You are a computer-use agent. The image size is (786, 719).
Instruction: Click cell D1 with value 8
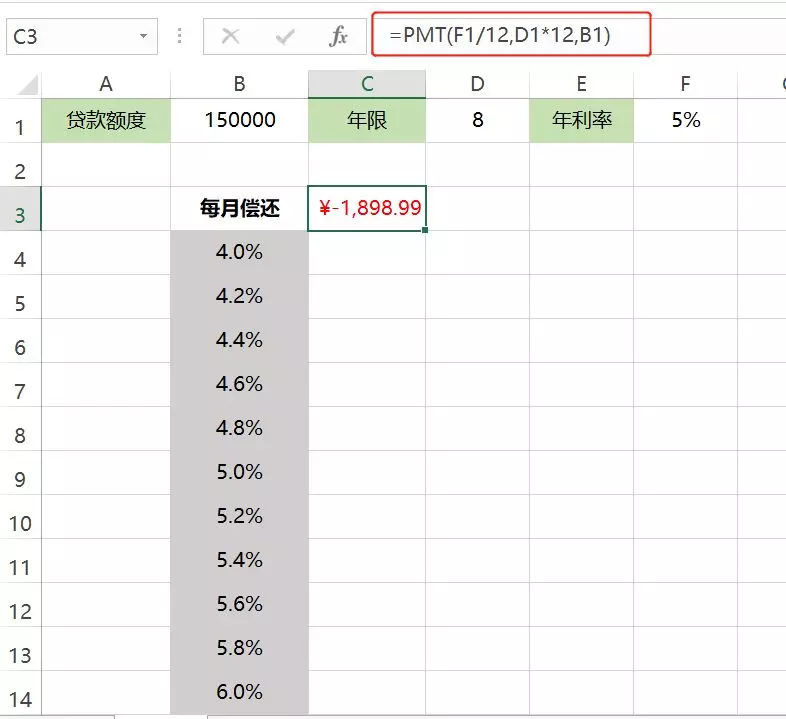478,121
